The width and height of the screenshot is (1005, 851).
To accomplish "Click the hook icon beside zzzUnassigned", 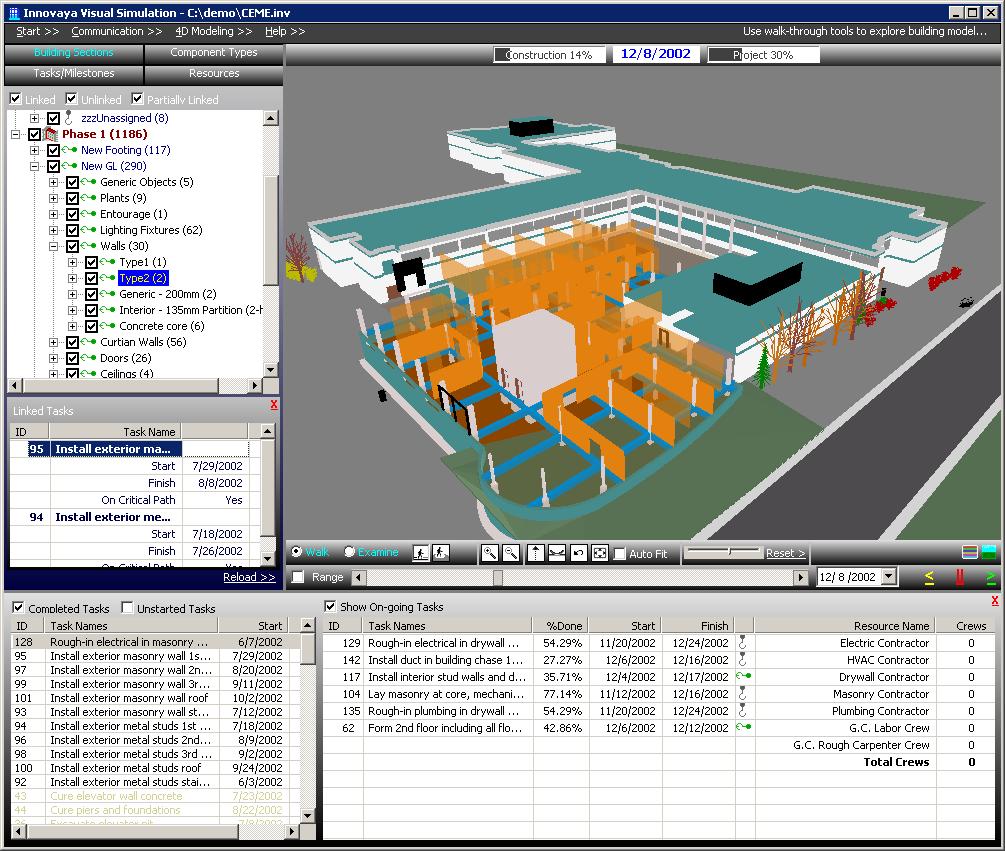I will 69,118.
